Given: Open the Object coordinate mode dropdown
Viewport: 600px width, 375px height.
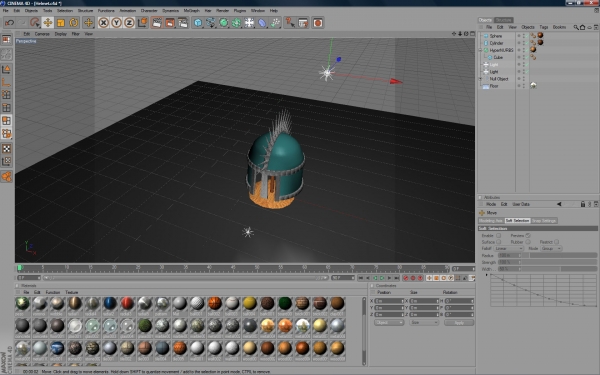Looking at the screenshot, I should coord(389,323).
